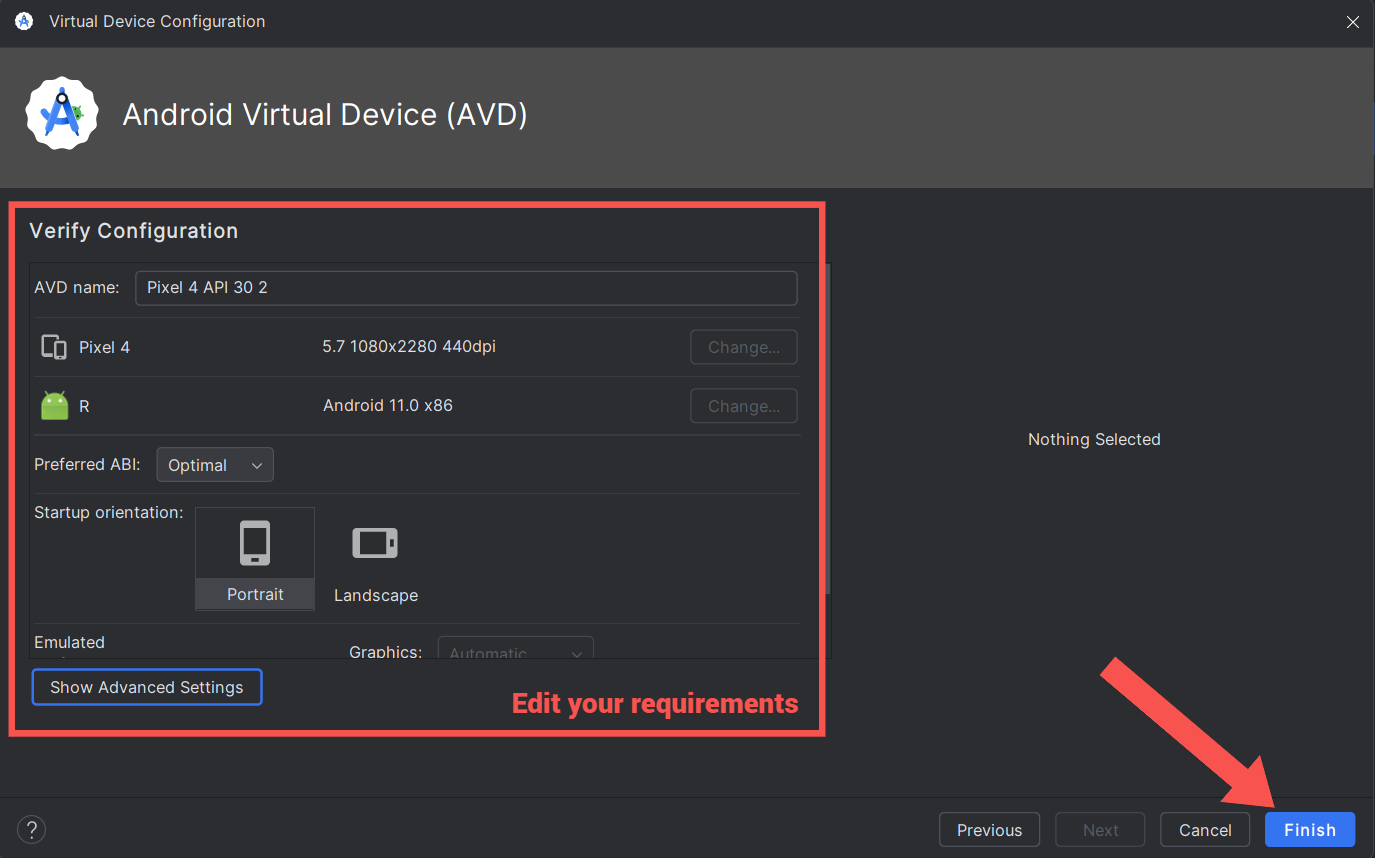
Task: Expand the Graphics Automatic dropdown
Action: [515, 649]
